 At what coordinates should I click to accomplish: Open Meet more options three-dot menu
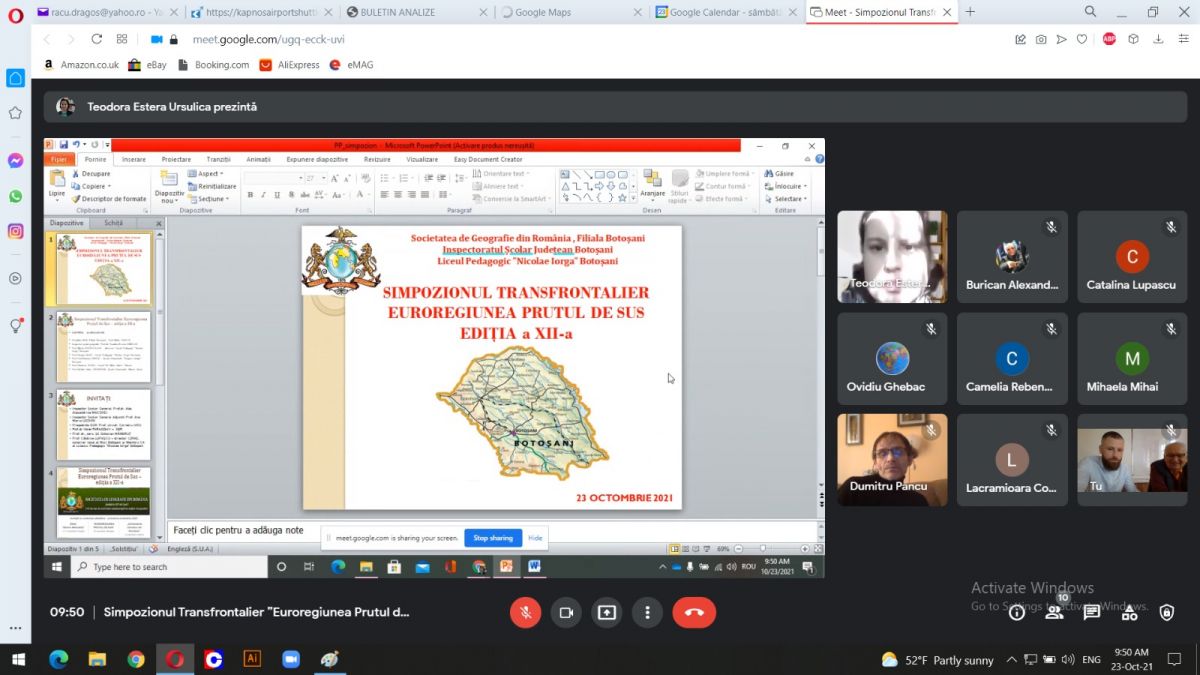[648, 612]
